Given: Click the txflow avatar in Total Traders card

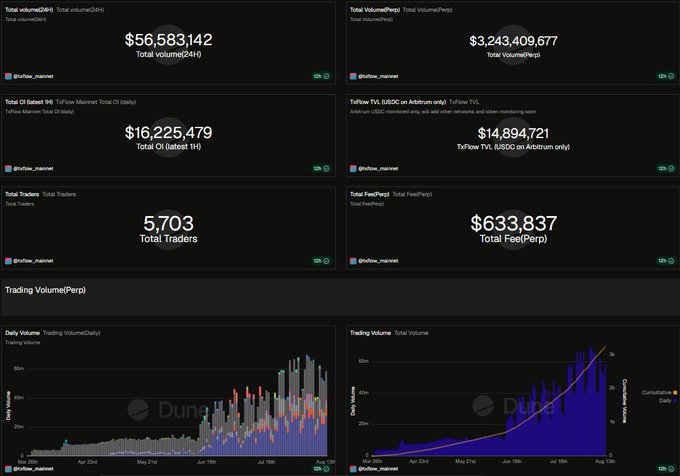Looking at the screenshot, I should (x=8, y=261).
